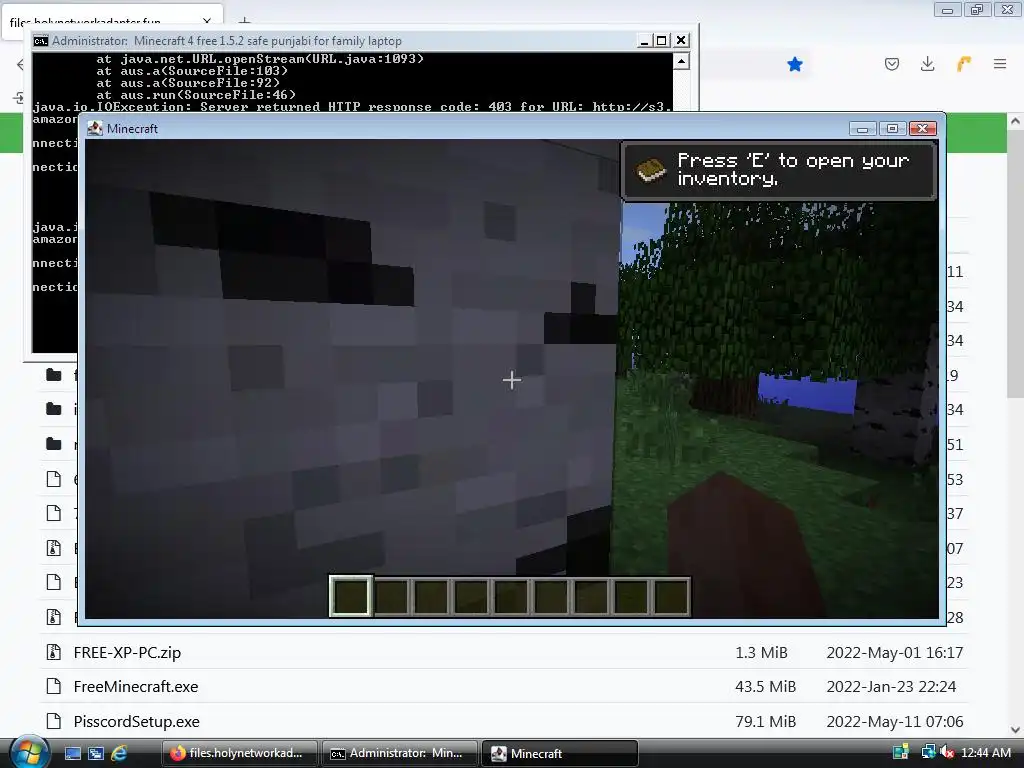Download the FREE-XP-PC.zip file

(127, 652)
